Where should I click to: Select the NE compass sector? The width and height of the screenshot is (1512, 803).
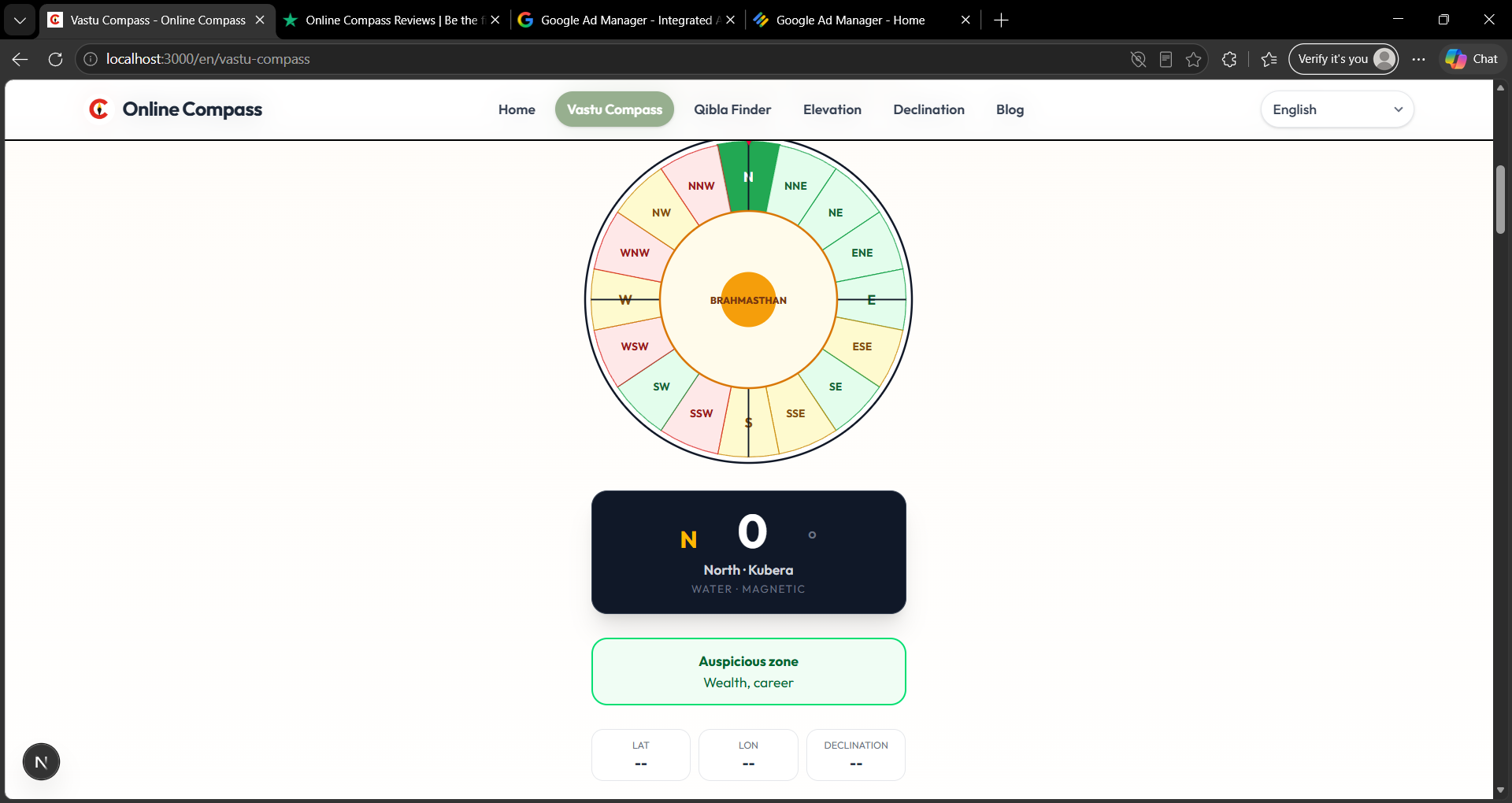click(836, 213)
